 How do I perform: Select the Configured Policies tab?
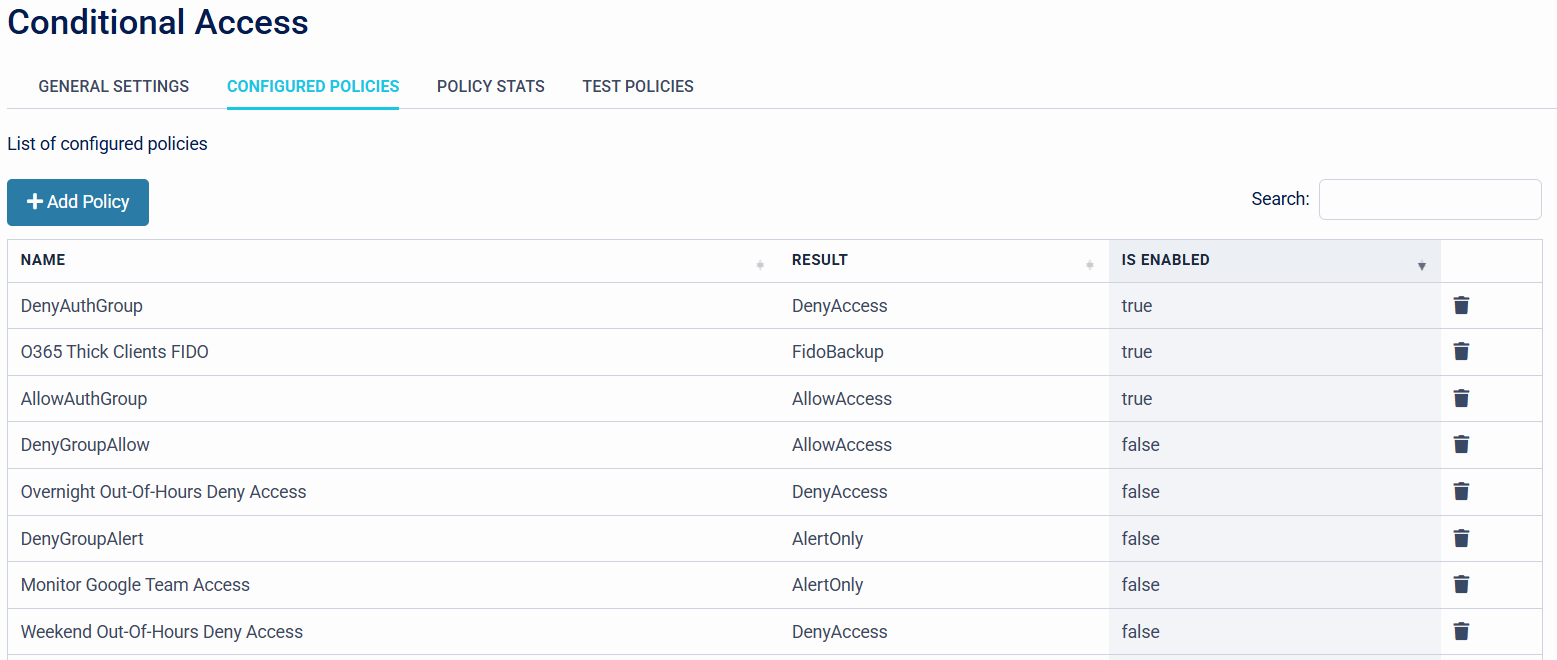point(313,86)
